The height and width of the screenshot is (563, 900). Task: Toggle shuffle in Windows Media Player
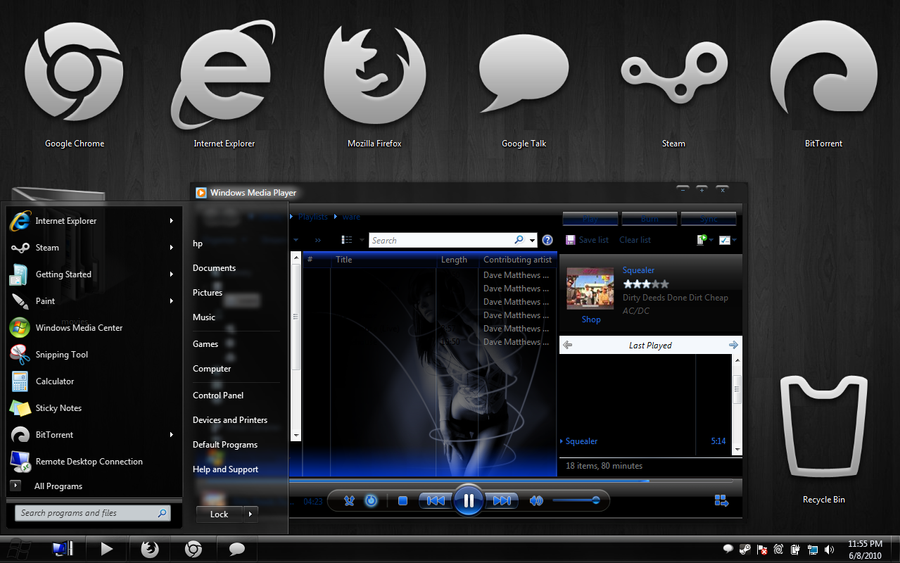pyautogui.click(x=349, y=500)
